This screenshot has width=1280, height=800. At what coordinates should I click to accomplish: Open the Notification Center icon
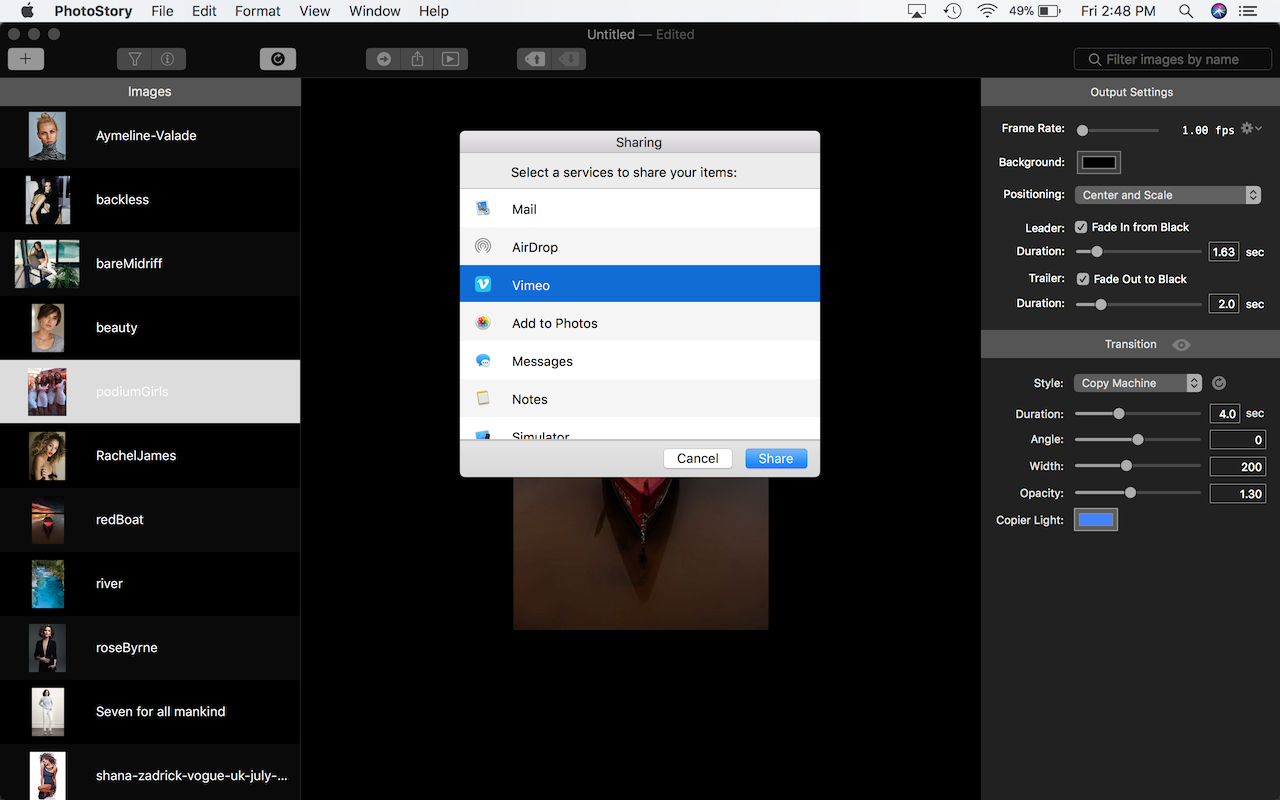coord(1250,11)
